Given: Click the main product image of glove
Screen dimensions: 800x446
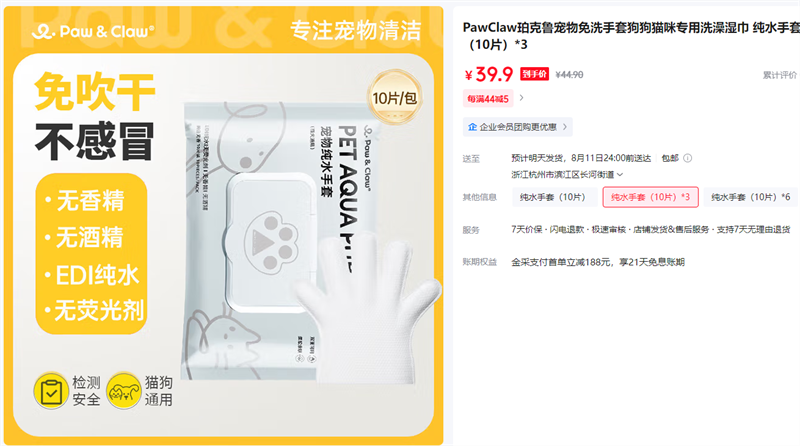Looking at the screenshot, I should (223, 223).
